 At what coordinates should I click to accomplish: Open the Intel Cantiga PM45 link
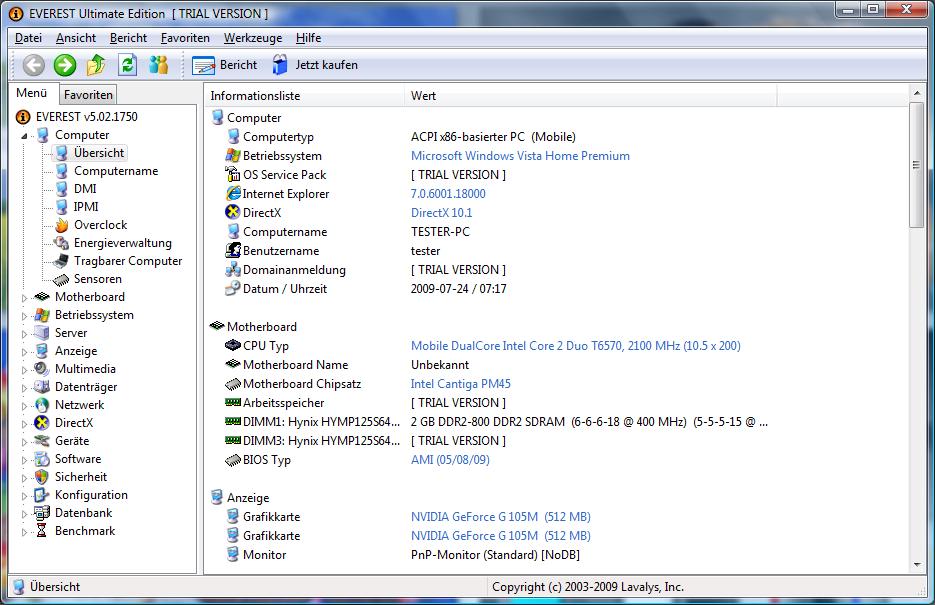[x=460, y=384]
